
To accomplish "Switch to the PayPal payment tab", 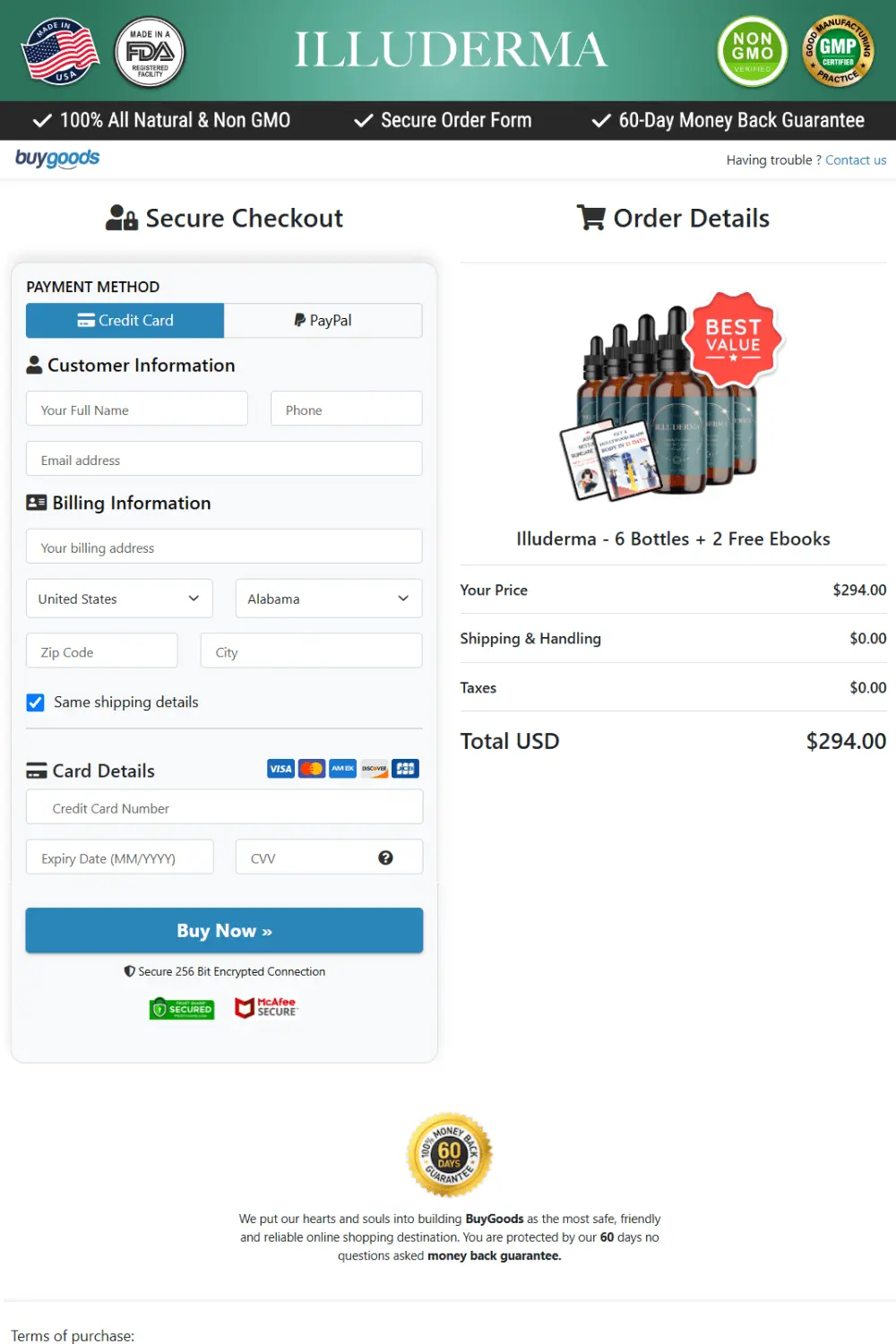I will coord(323,320).
